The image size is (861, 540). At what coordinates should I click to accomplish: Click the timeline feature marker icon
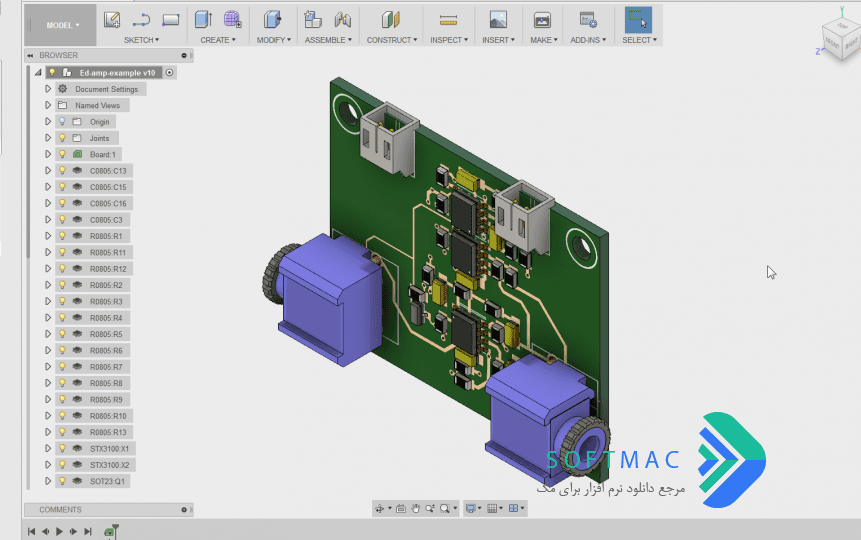[x=111, y=531]
